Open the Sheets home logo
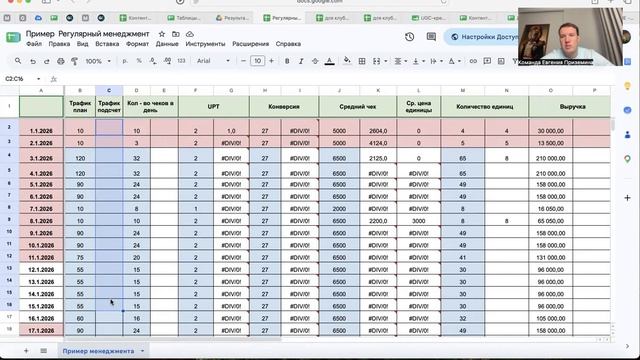640x360 pixels. point(13,38)
